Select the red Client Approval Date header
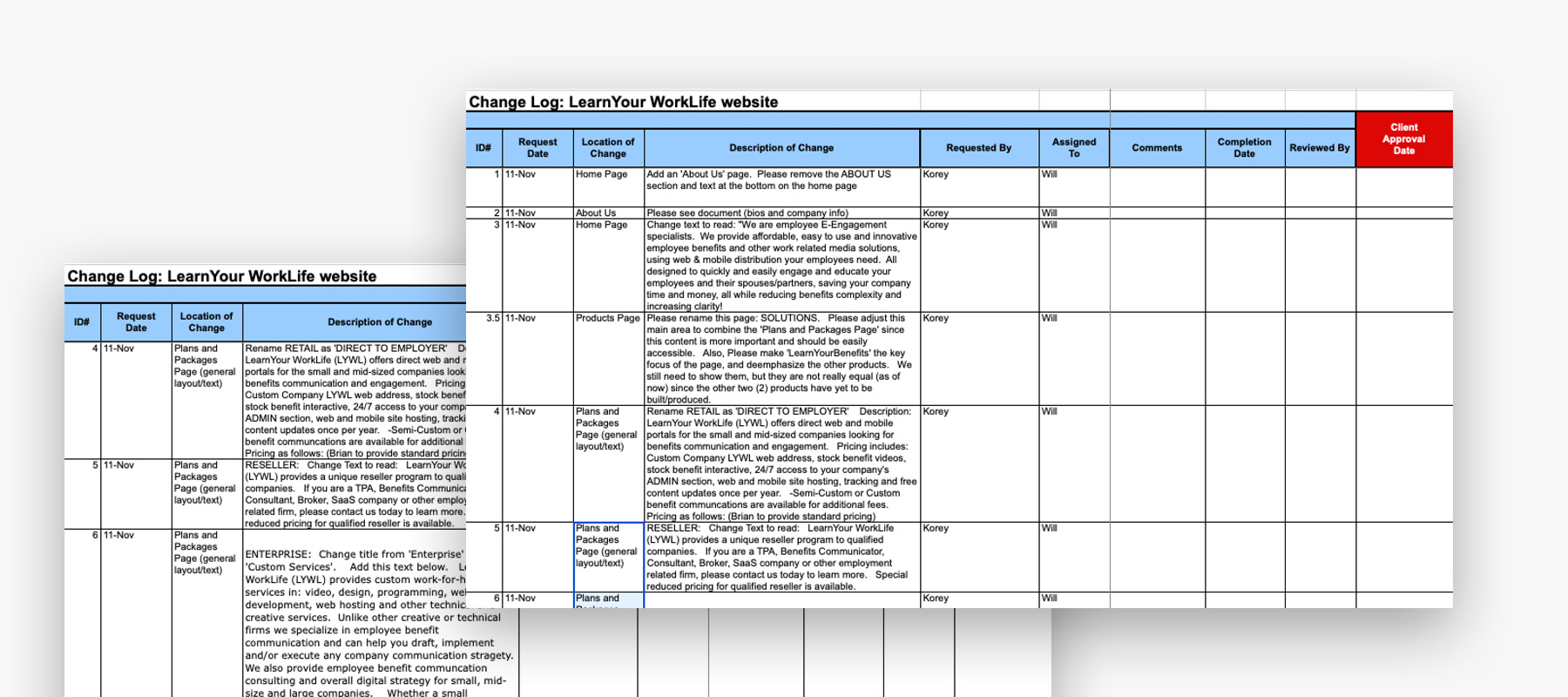The width and height of the screenshot is (1568, 697). point(1404,139)
